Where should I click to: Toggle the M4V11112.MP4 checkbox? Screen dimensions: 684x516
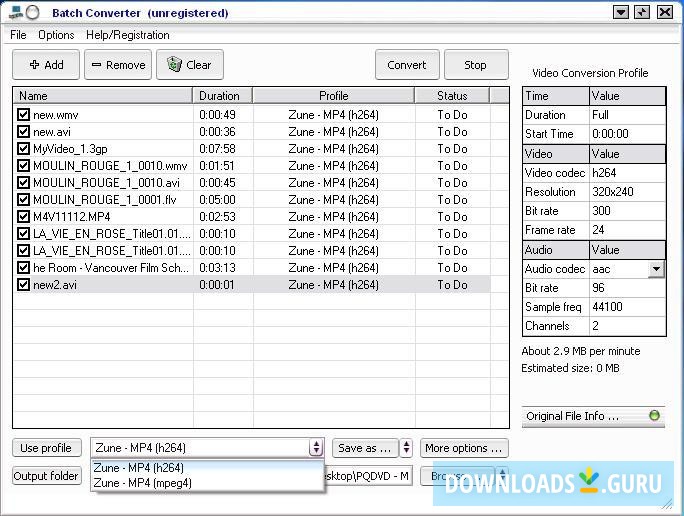coord(23,217)
